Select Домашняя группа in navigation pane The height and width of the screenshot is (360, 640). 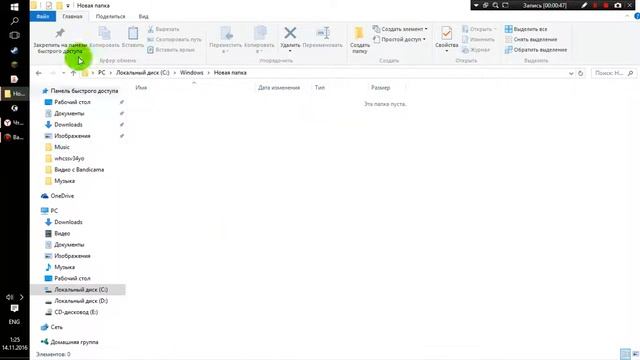74,342
